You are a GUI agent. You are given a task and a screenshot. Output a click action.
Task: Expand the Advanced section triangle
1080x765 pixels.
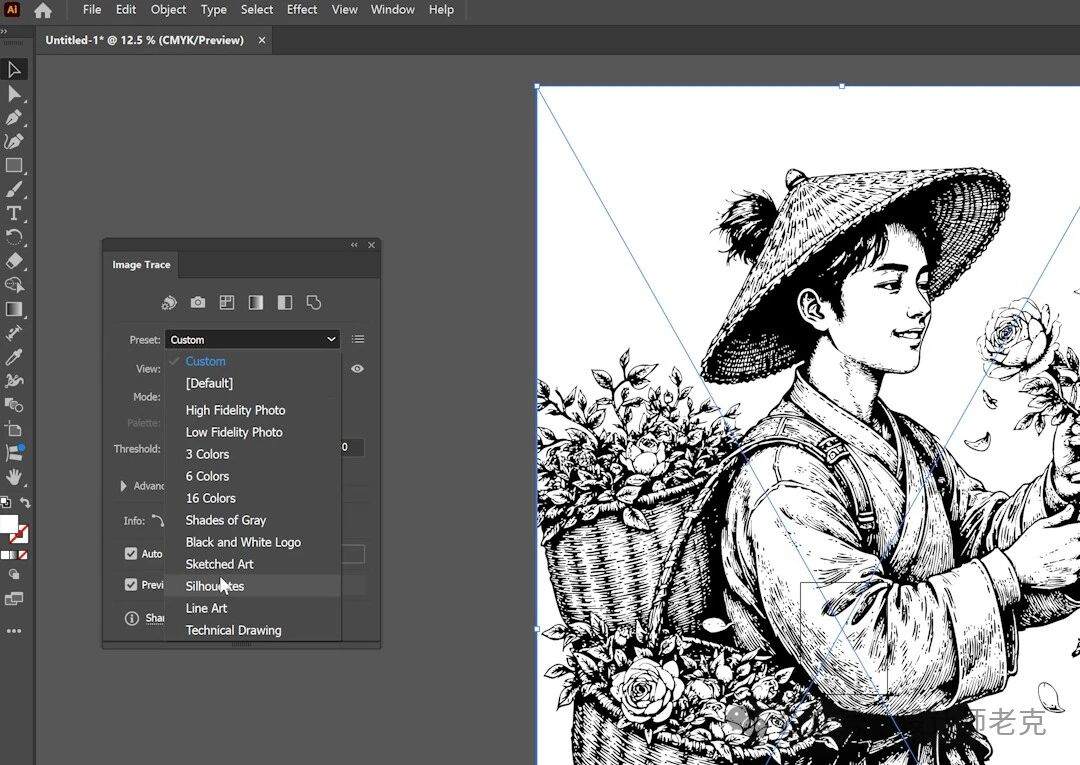(123, 485)
